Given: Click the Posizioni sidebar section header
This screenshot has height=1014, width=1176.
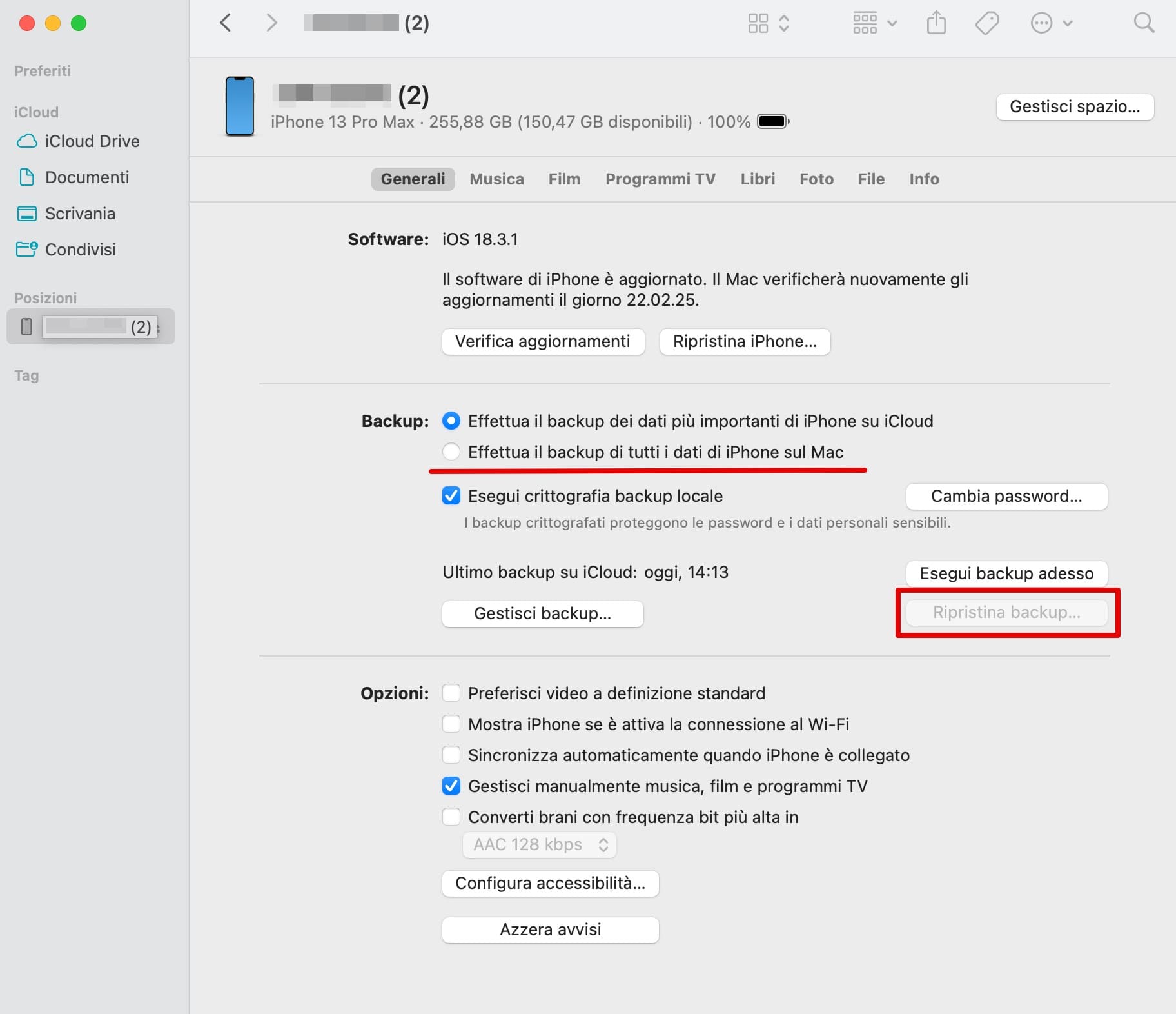Looking at the screenshot, I should click(45, 298).
